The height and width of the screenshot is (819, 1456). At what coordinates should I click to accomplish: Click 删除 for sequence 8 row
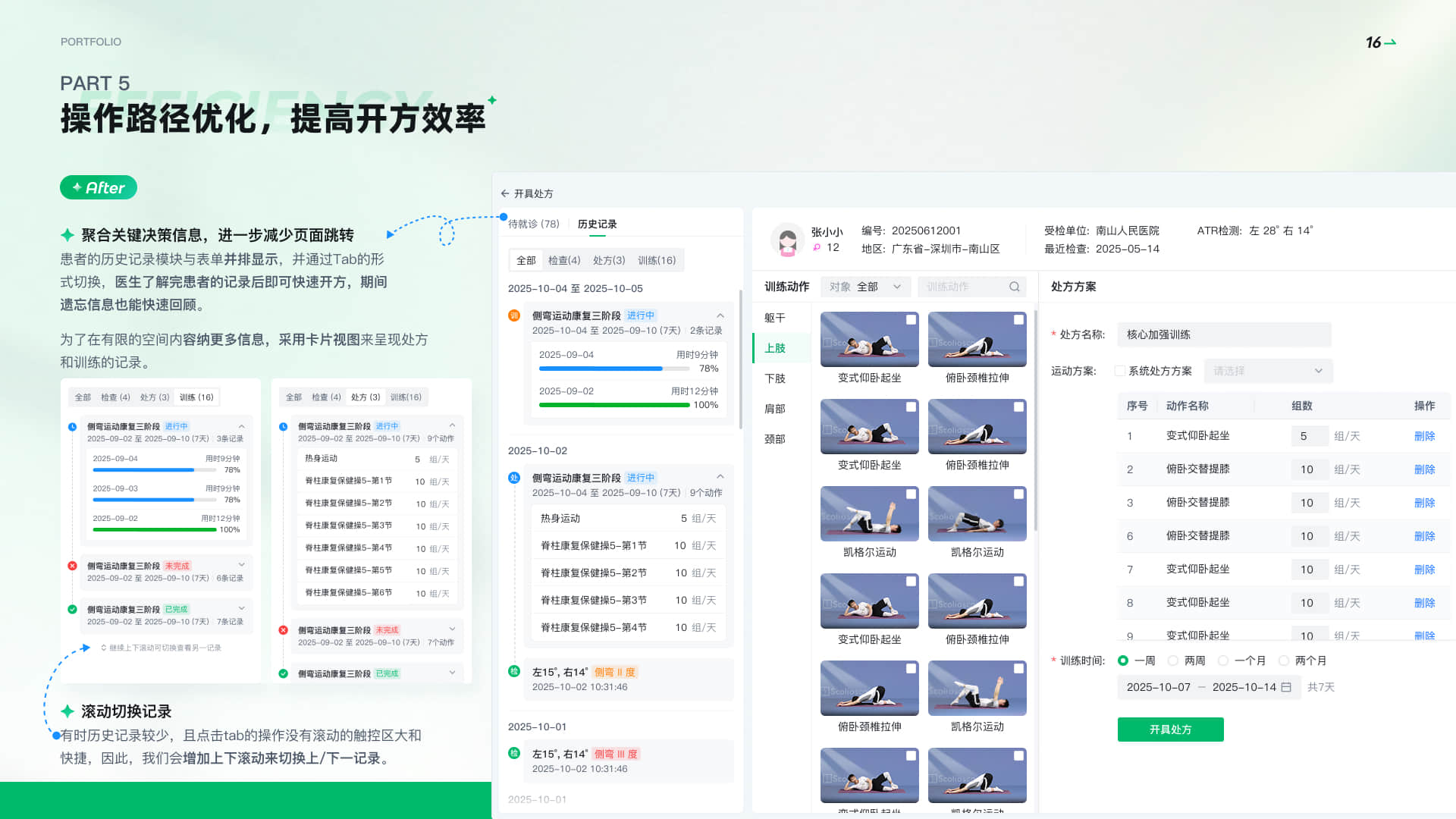click(1424, 603)
